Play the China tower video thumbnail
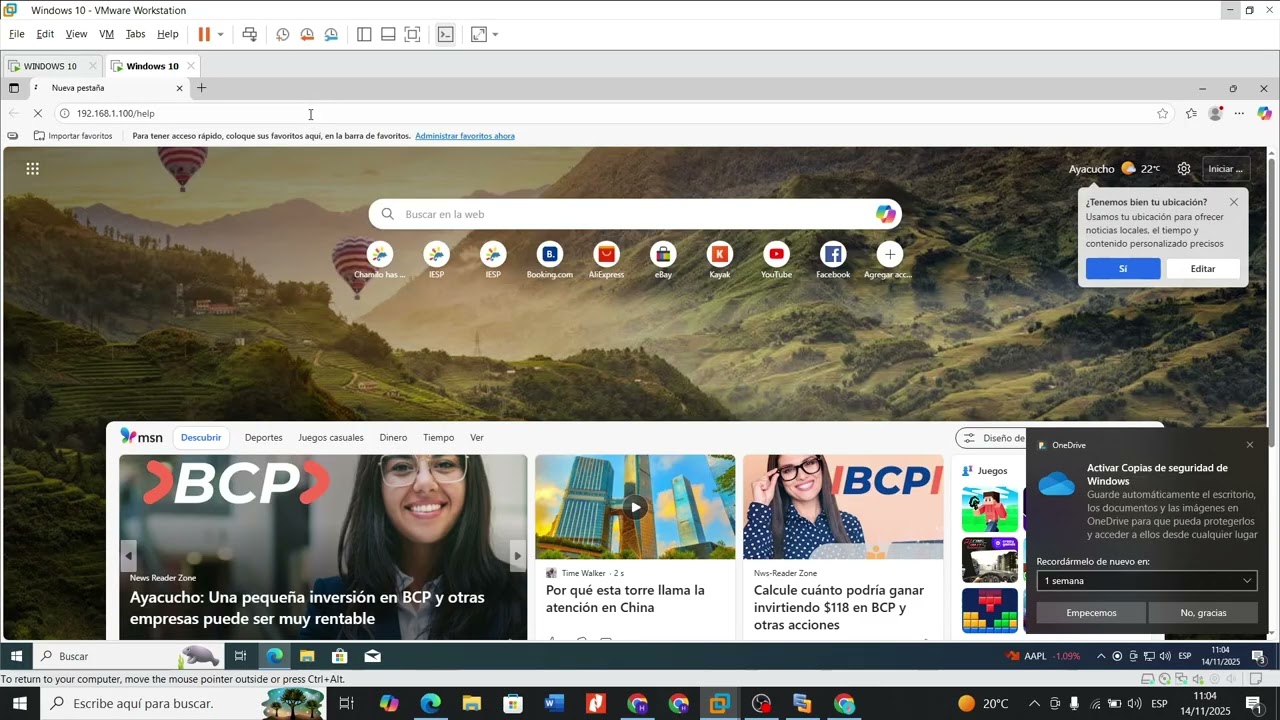This screenshot has height=720, width=1280. click(x=635, y=507)
